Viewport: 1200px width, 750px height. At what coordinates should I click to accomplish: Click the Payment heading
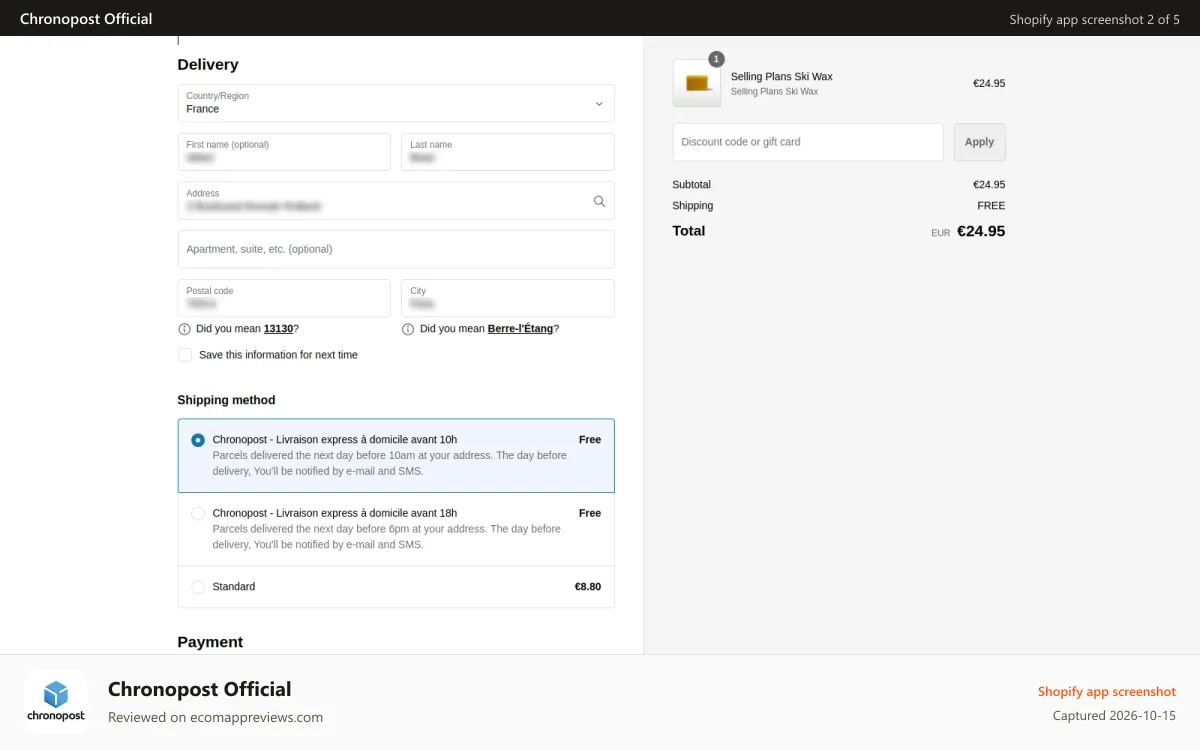tap(210, 642)
